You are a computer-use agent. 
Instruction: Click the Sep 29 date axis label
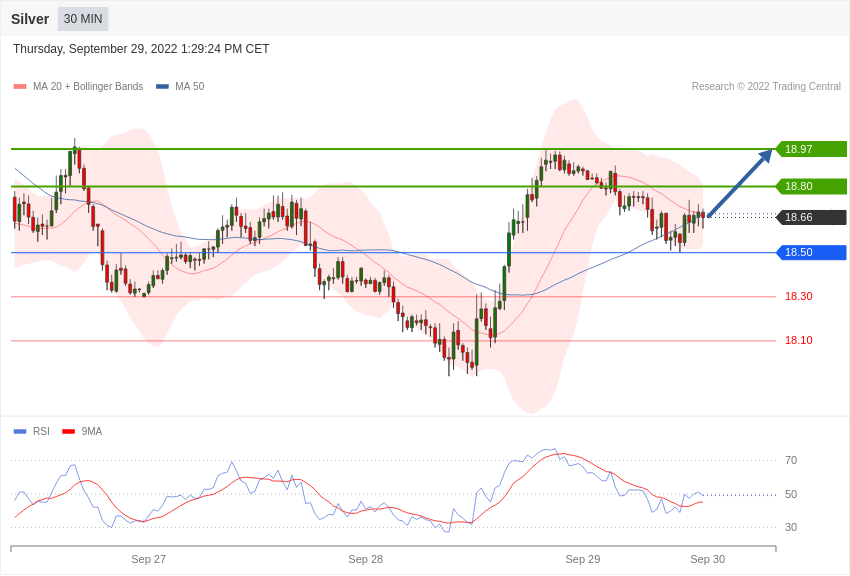(583, 559)
